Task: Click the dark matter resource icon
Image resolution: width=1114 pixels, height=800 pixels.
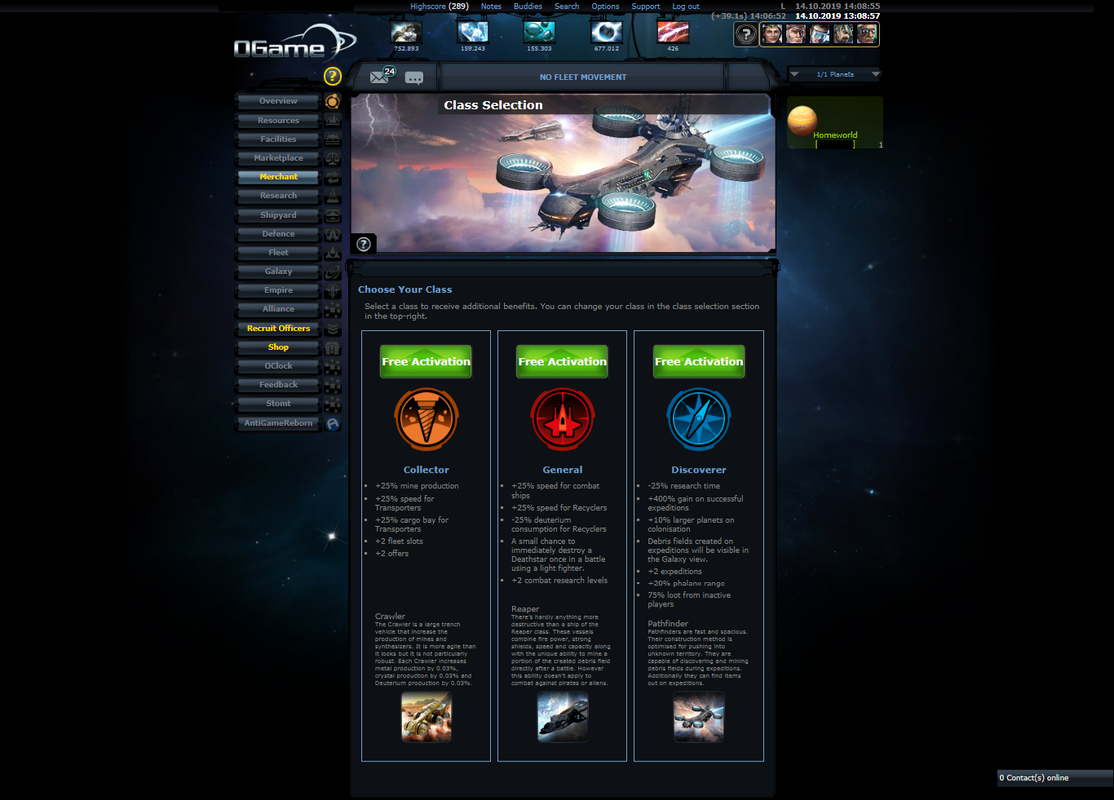Action: pos(673,32)
